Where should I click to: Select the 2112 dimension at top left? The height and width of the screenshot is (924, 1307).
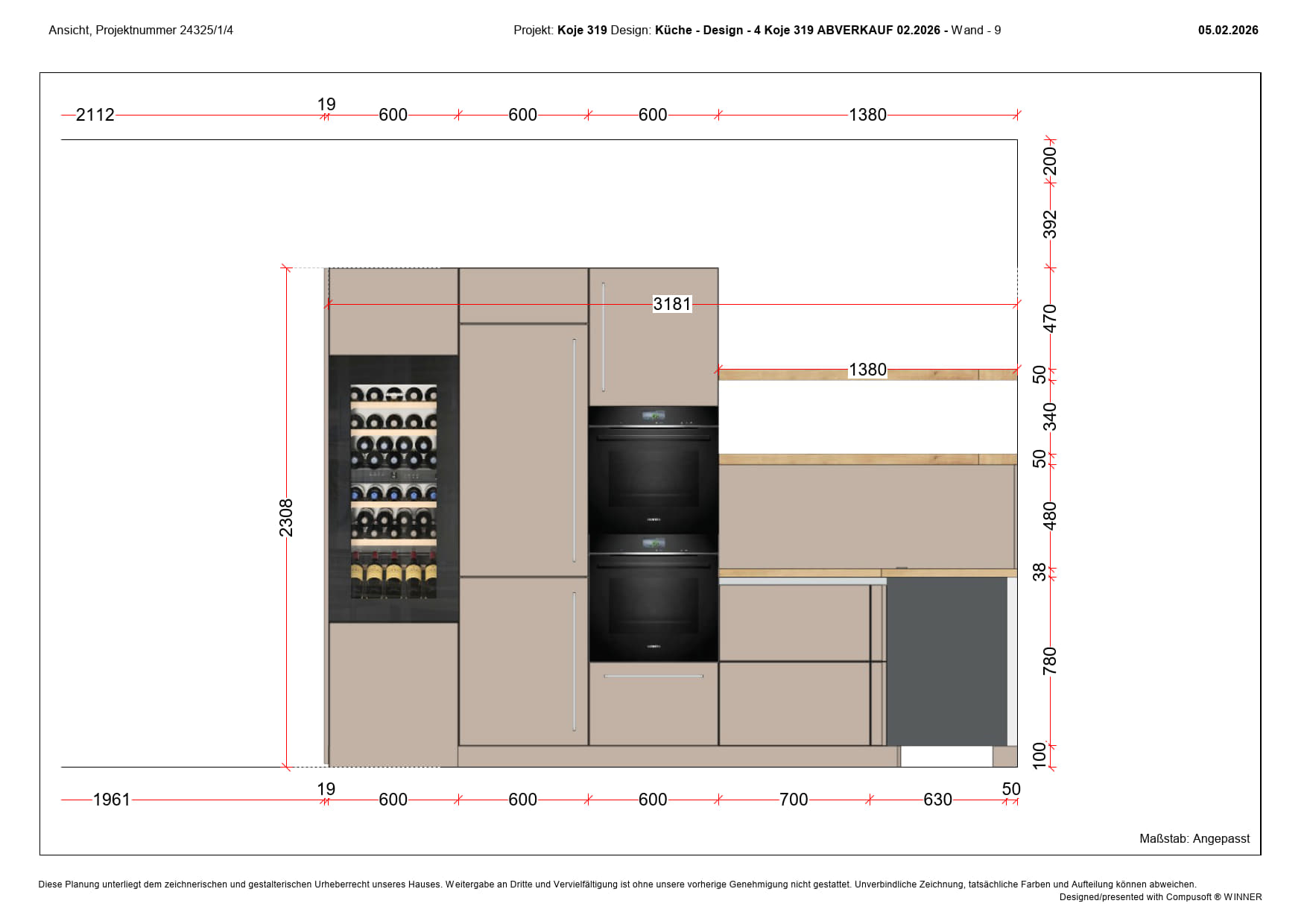click(95, 115)
